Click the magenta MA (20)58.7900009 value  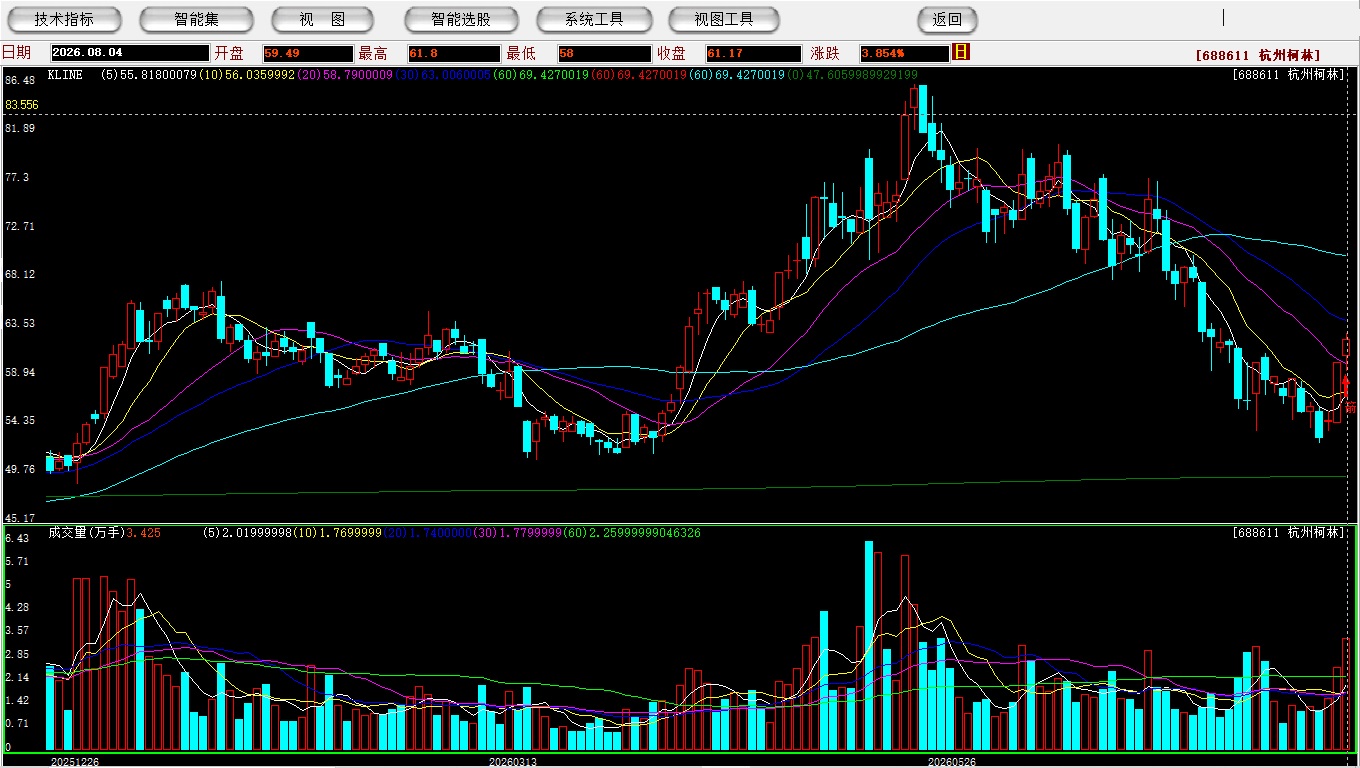click(x=344, y=75)
